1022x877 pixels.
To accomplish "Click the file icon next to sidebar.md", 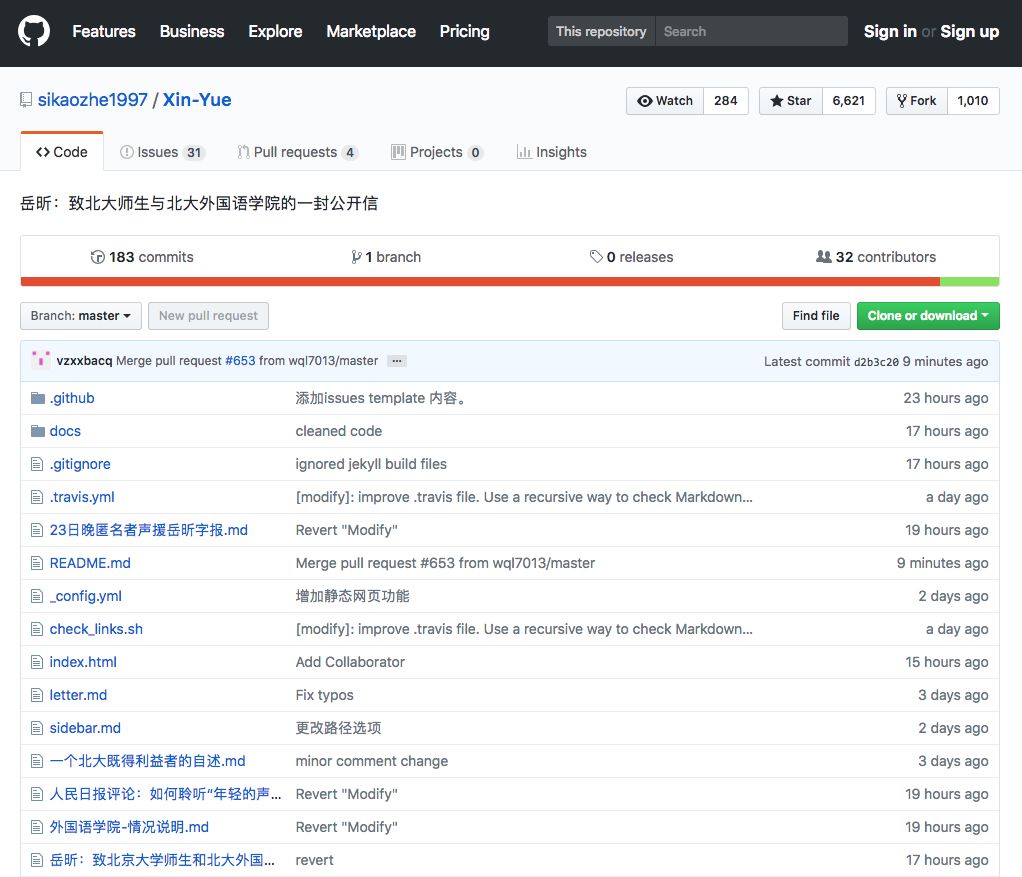I will coord(37,728).
